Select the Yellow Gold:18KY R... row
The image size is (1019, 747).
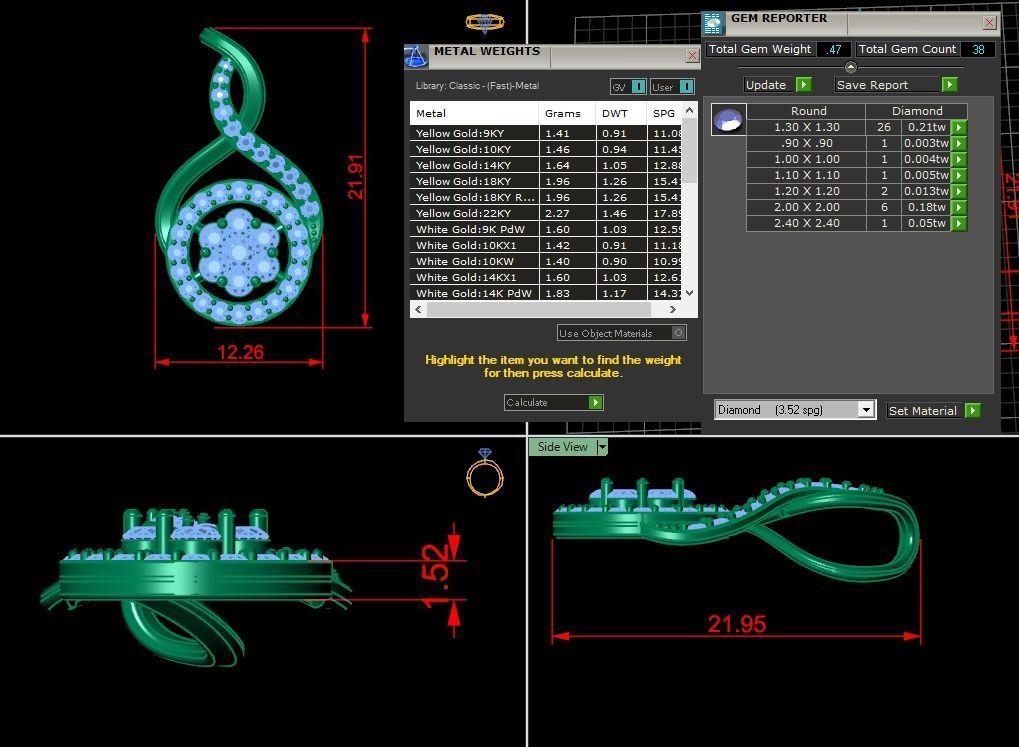click(546, 197)
